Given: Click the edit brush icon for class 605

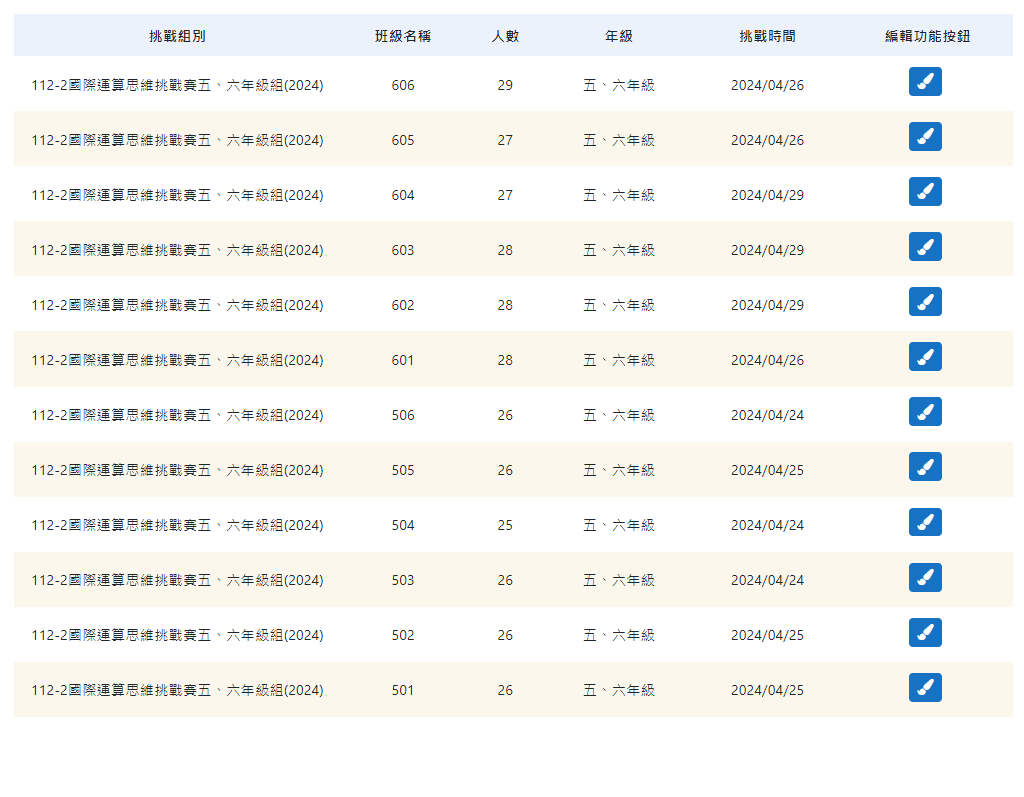Looking at the screenshot, I should coord(925,137).
